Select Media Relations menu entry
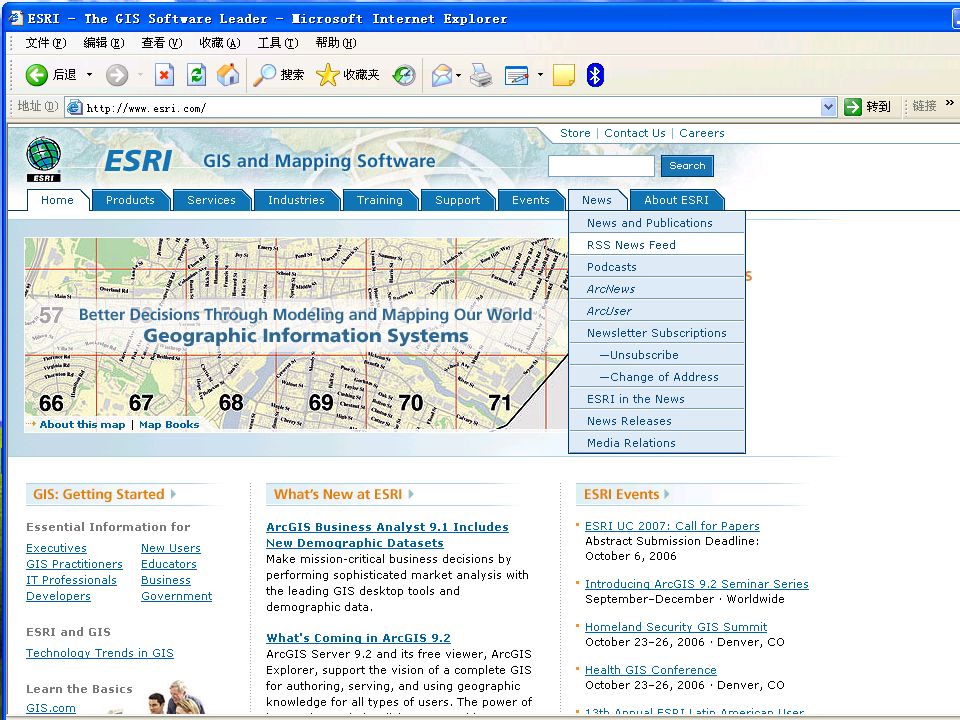The image size is (960, 720). point(657,443)
